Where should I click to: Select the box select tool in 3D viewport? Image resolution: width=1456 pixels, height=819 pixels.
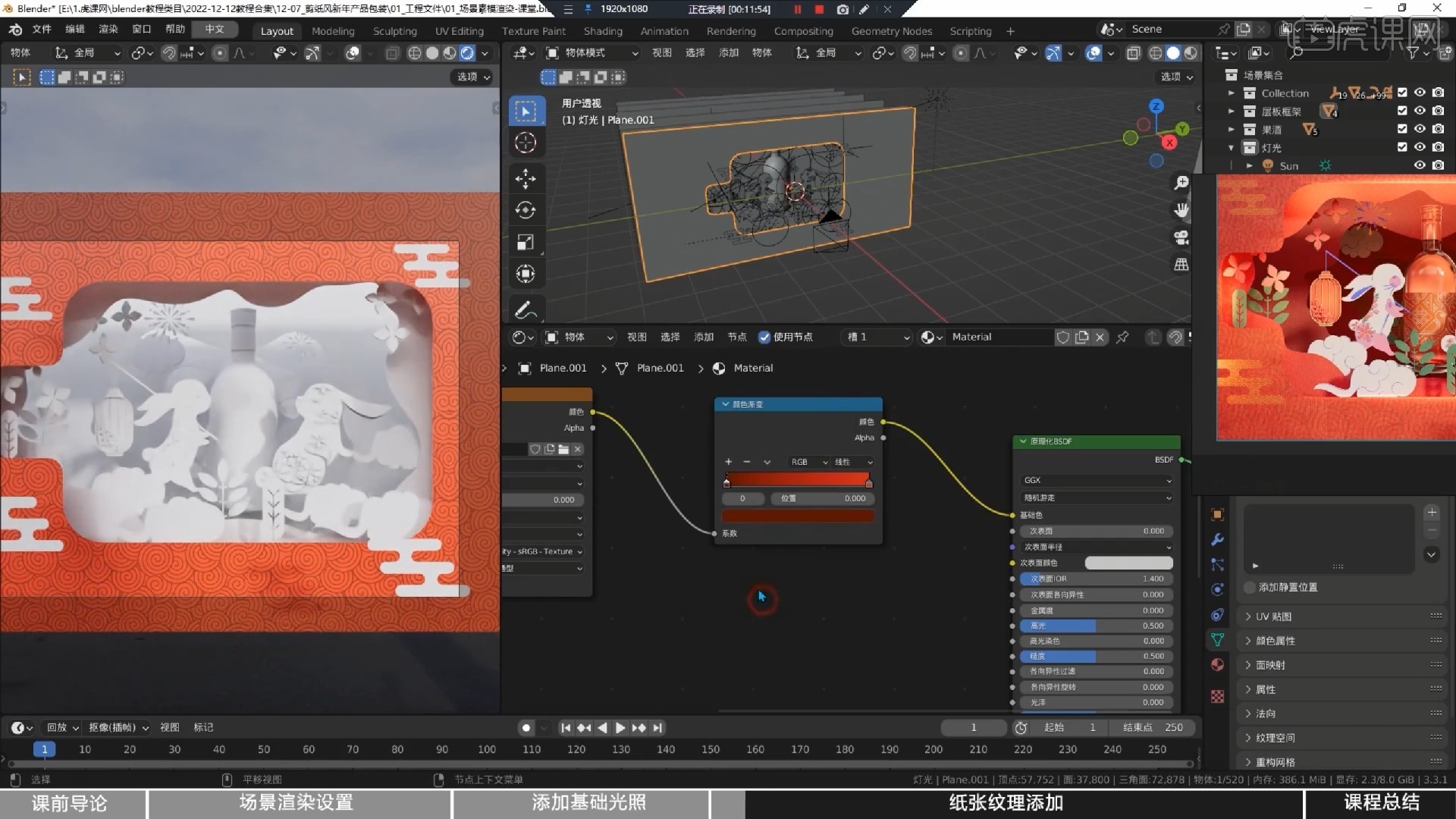click(526, 111)
